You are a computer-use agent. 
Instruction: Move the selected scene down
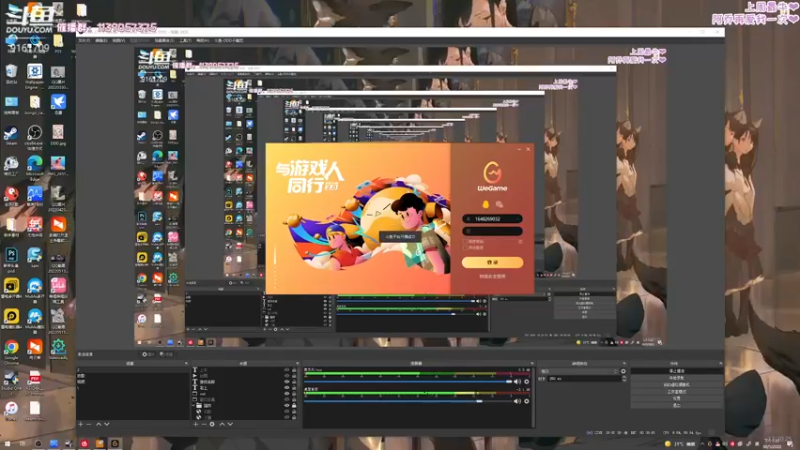(x=107, y=424)
